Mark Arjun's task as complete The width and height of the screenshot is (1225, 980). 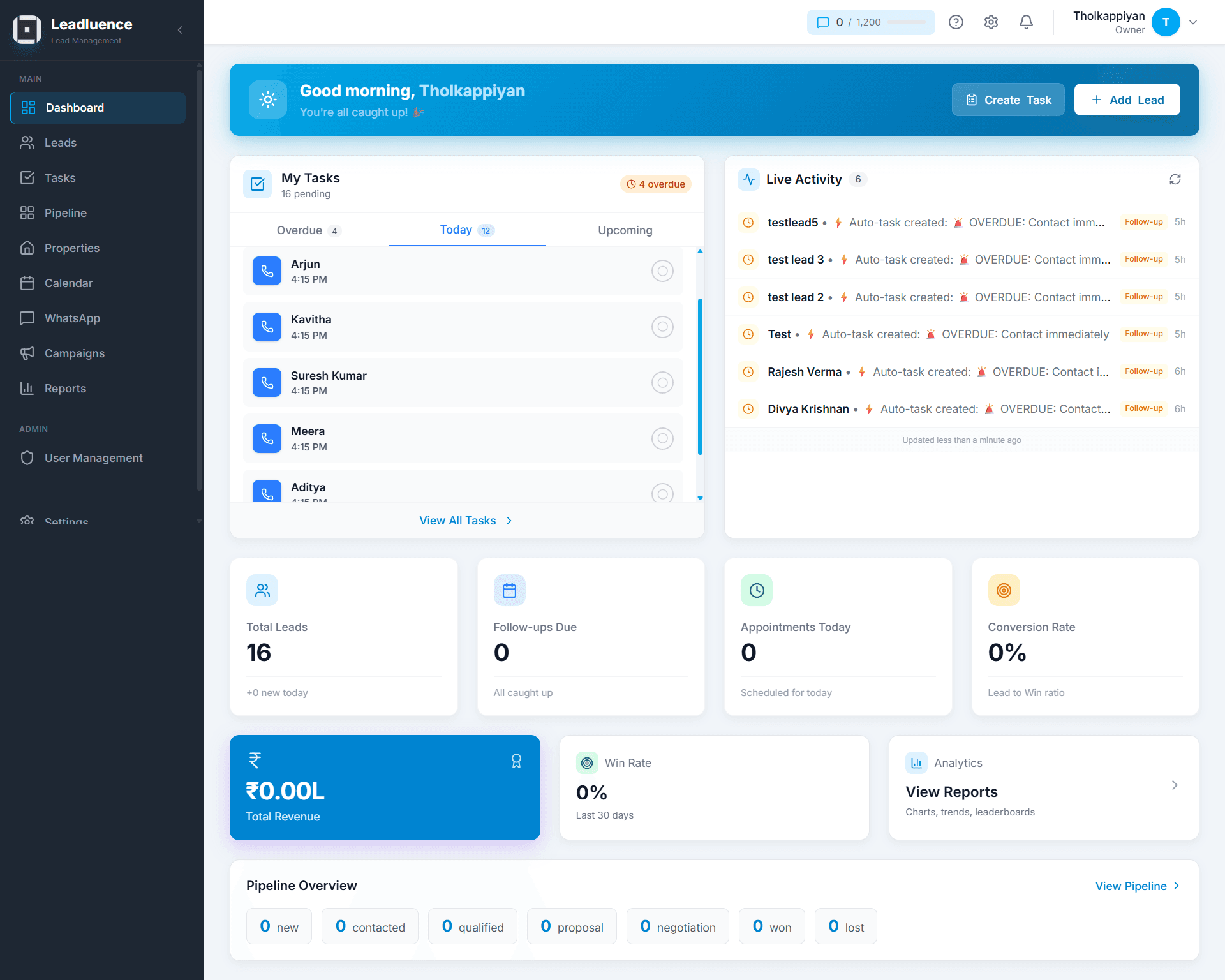pyautogui.click(x=662, y=271)
